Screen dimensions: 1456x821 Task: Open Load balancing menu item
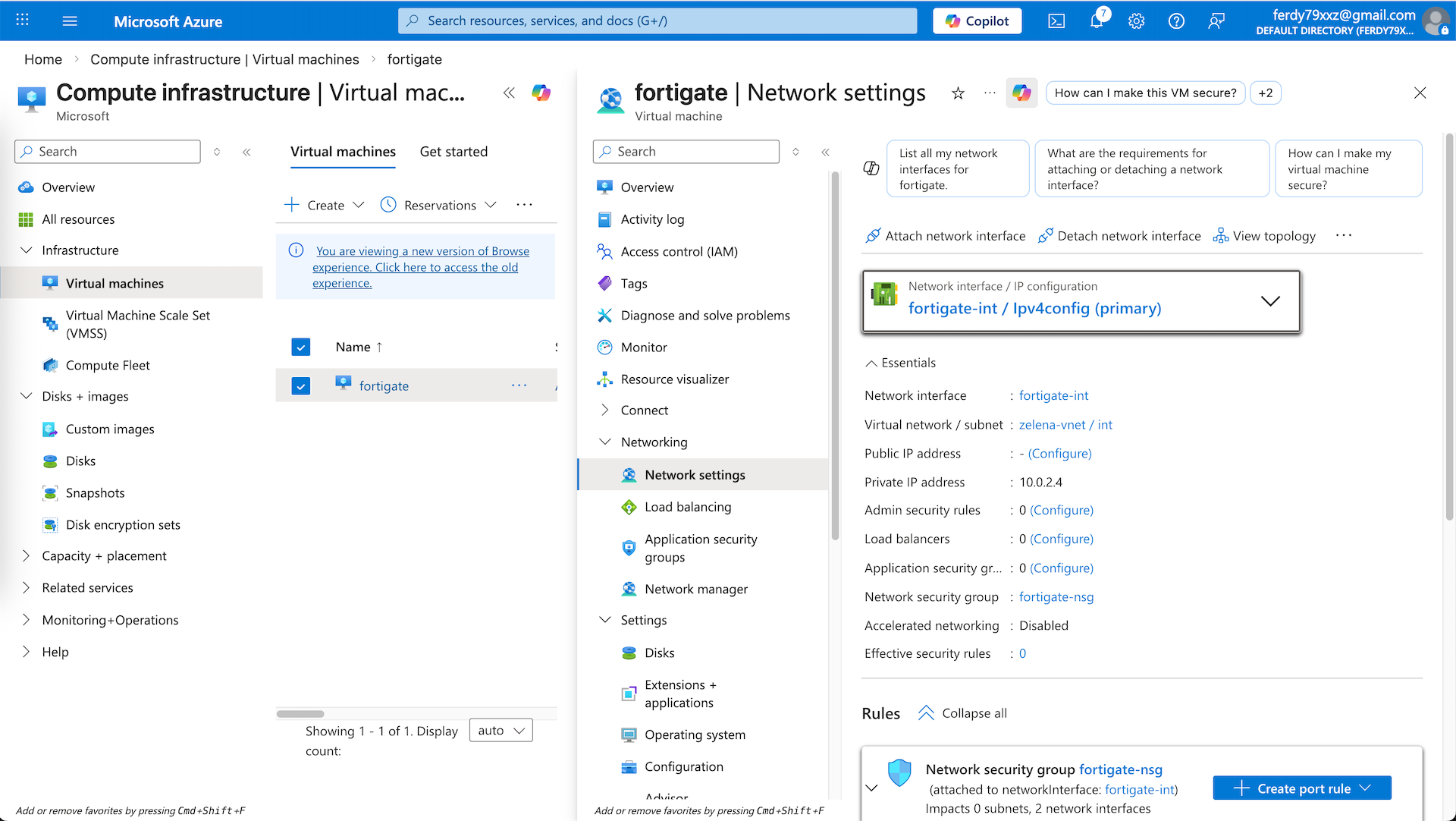pos(688,507)
